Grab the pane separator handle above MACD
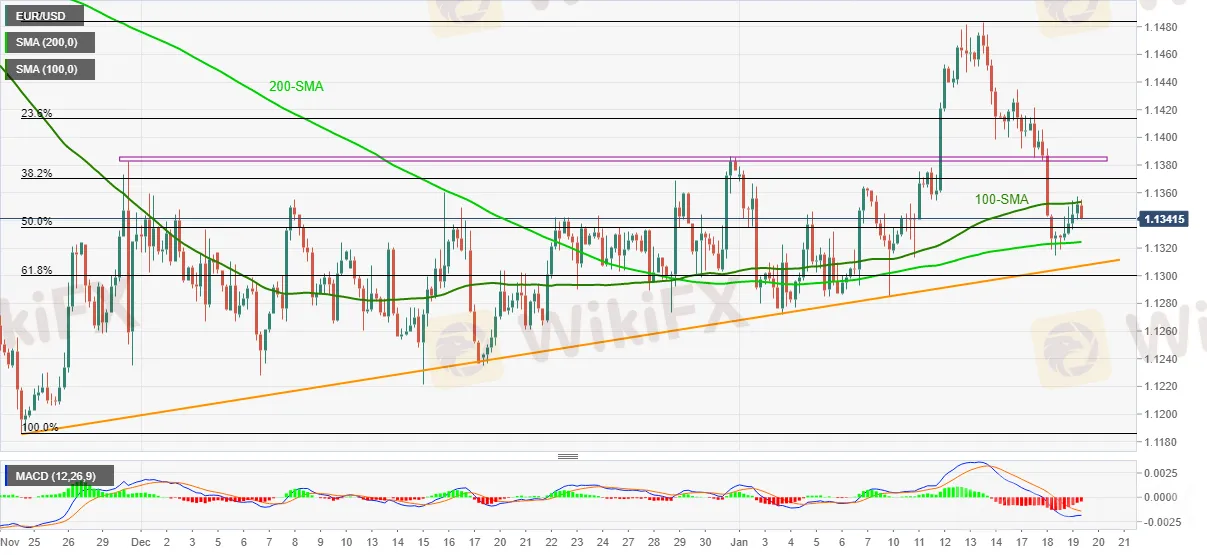Screen dimensions: 1207x555 tap(568, 456)
